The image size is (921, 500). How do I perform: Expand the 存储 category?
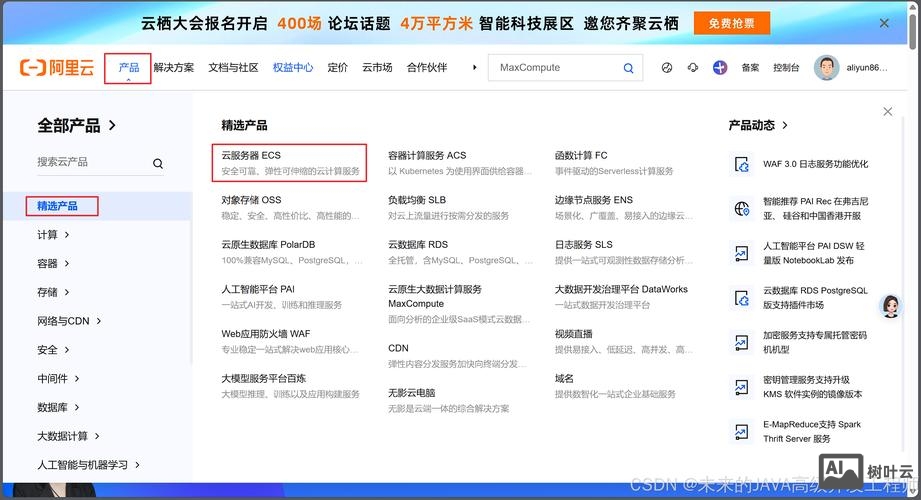click(x=53, y=292)
